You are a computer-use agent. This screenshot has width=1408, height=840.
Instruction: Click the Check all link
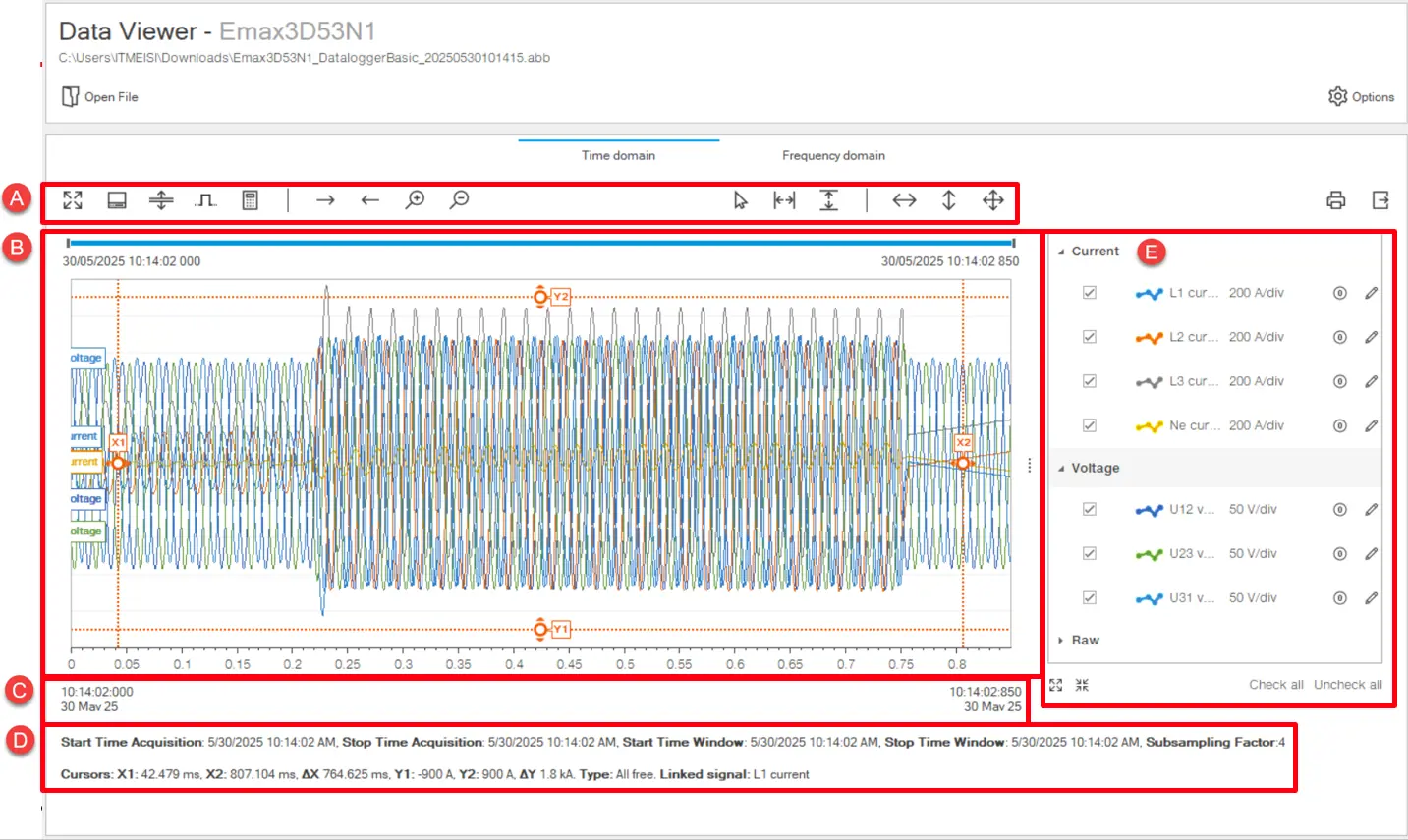point(1275,684)
